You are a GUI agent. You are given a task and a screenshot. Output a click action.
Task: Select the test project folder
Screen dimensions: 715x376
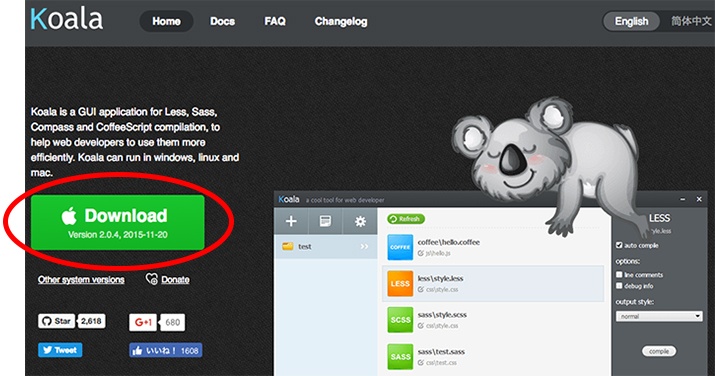(x=326, y=247)
